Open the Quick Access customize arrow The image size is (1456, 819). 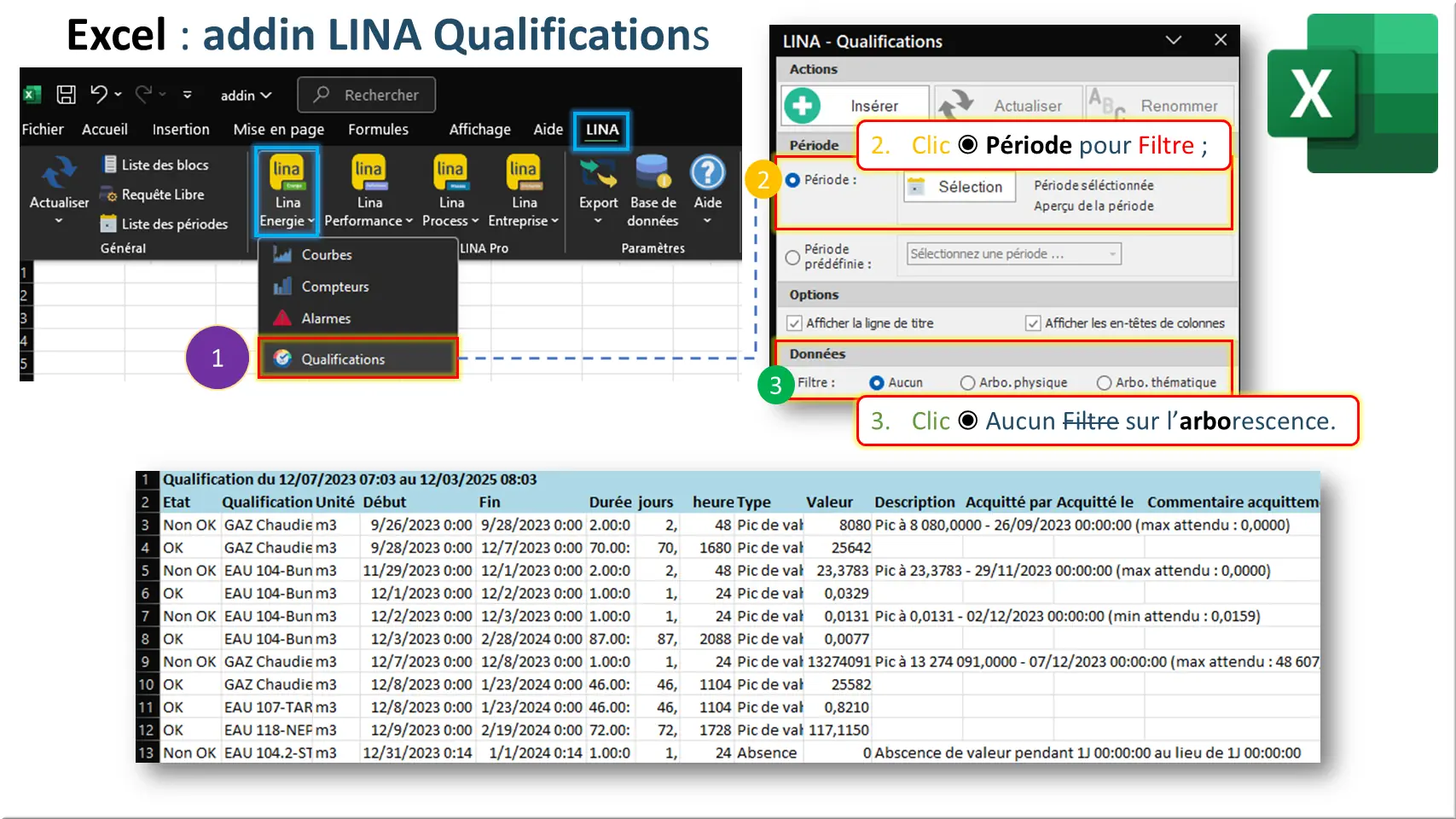point(187,95)
